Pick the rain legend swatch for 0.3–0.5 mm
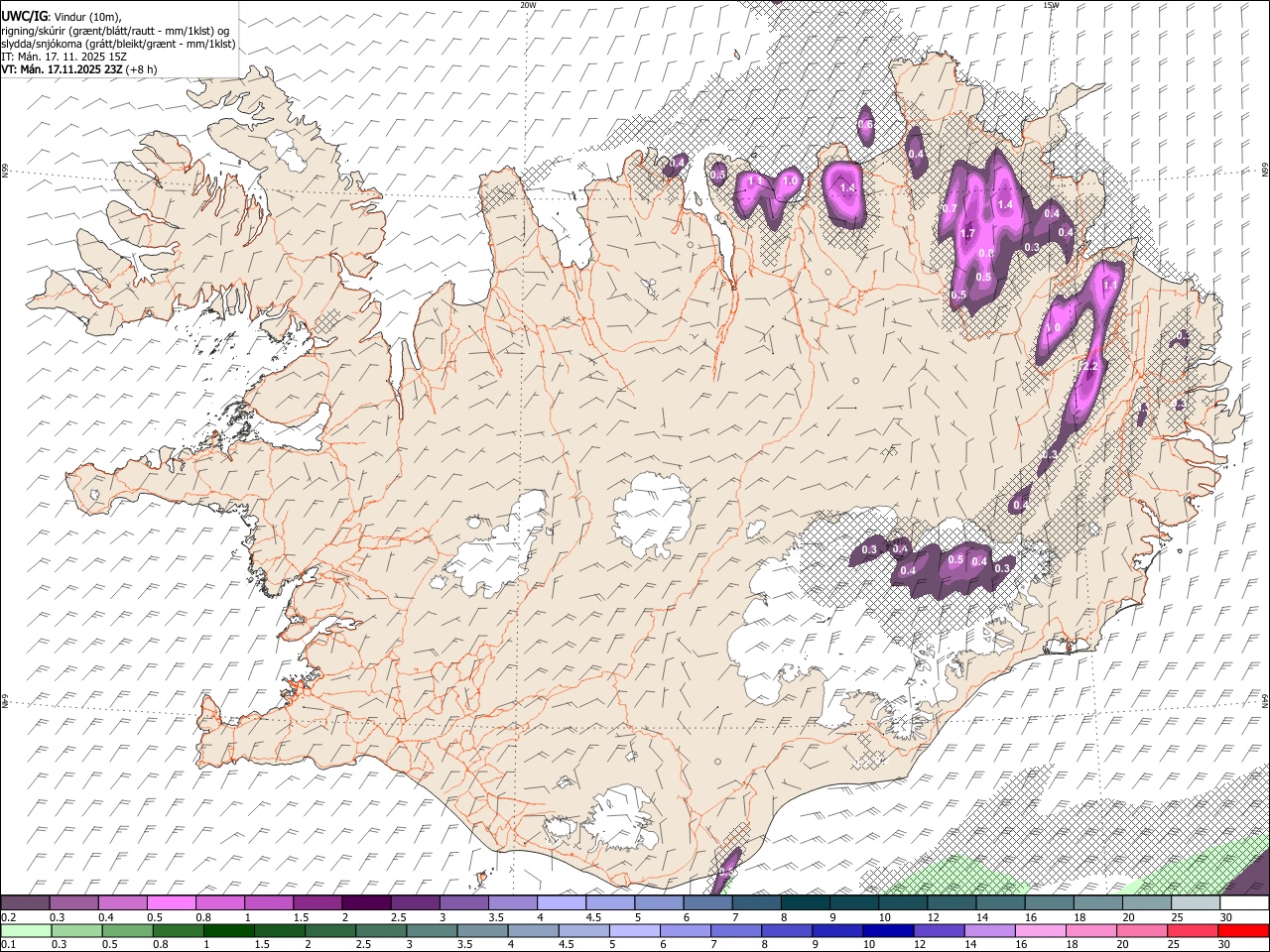Screen dimensions: 1270x952 (x=77, y=930)
